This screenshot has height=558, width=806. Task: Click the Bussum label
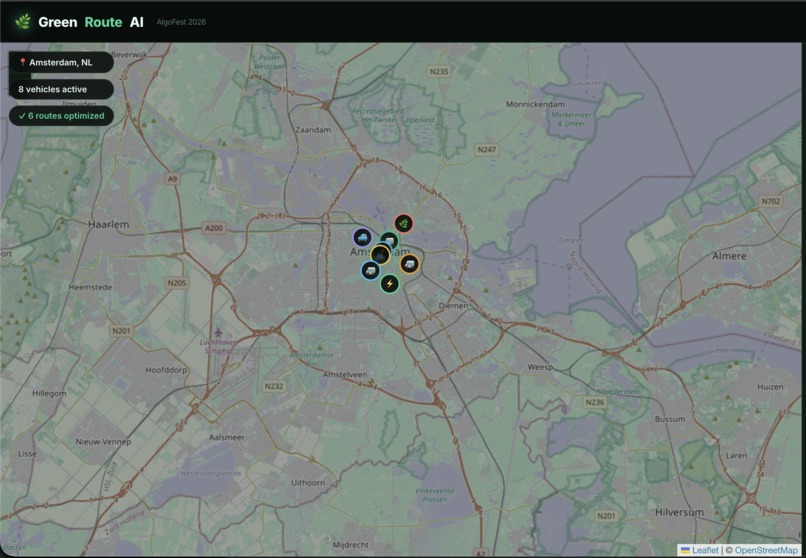[670, 419]
